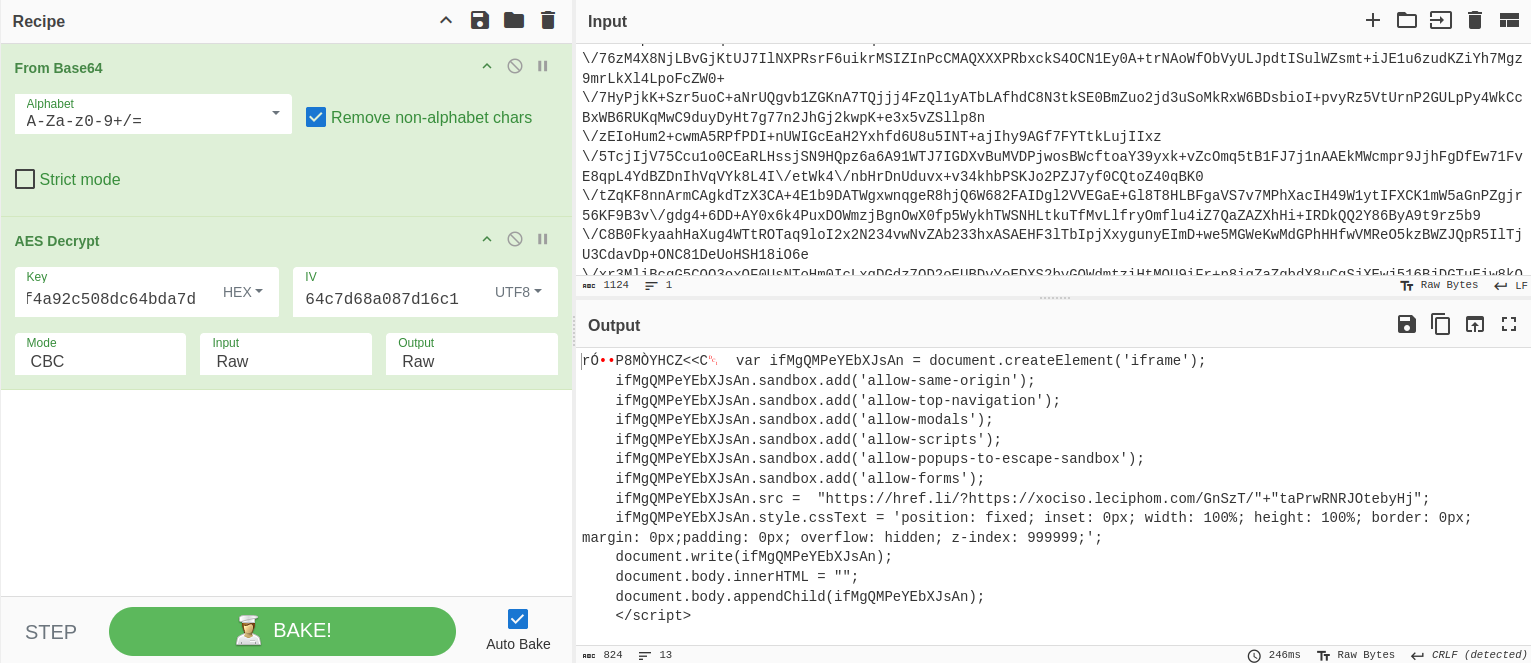Uncheck Remove non-alphabet chars
This screenshot has height=663, width=1531.
316,117
